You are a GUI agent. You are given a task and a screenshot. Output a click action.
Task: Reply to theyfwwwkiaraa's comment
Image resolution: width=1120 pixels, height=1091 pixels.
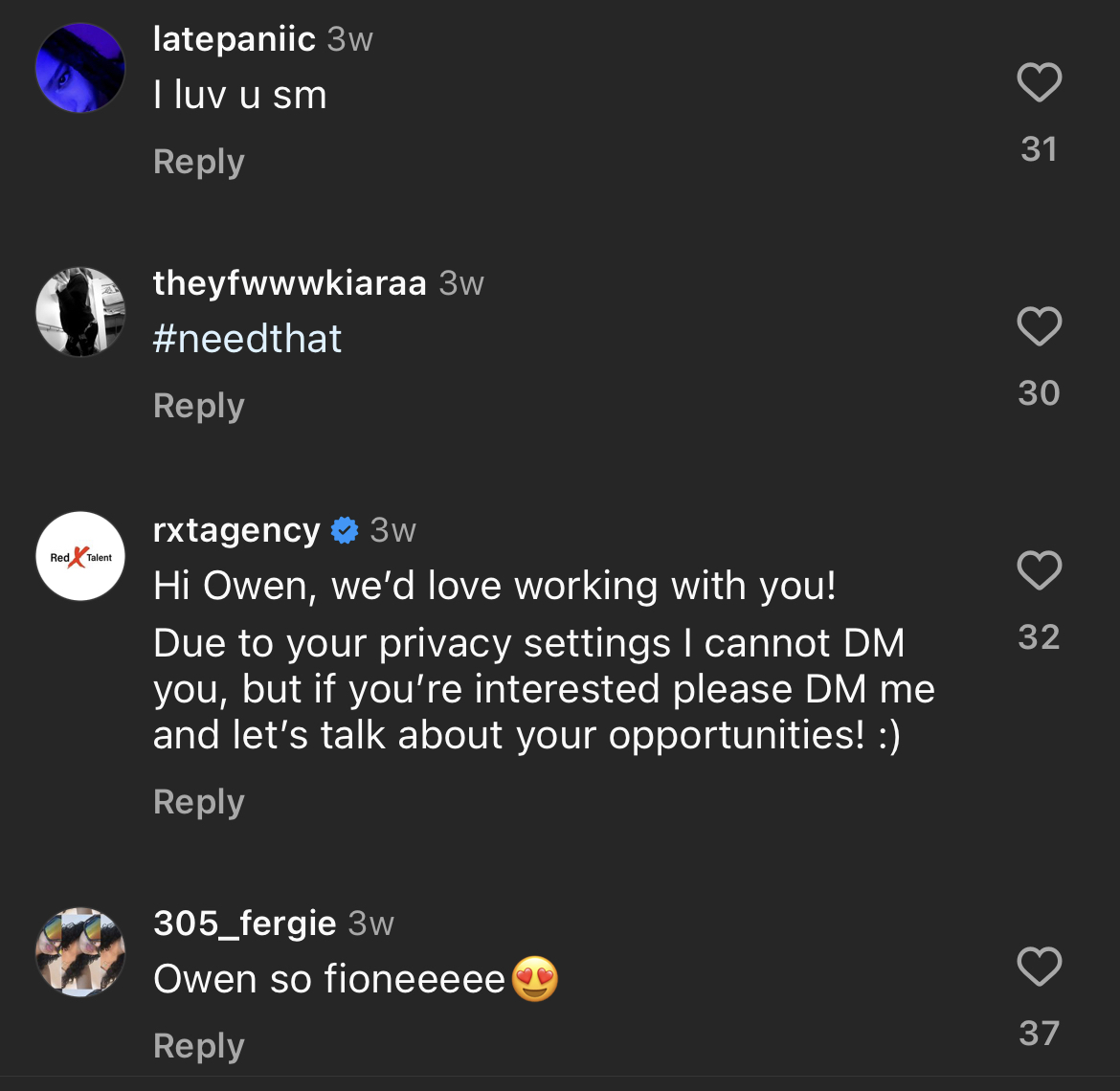click(x=199, y=406)
